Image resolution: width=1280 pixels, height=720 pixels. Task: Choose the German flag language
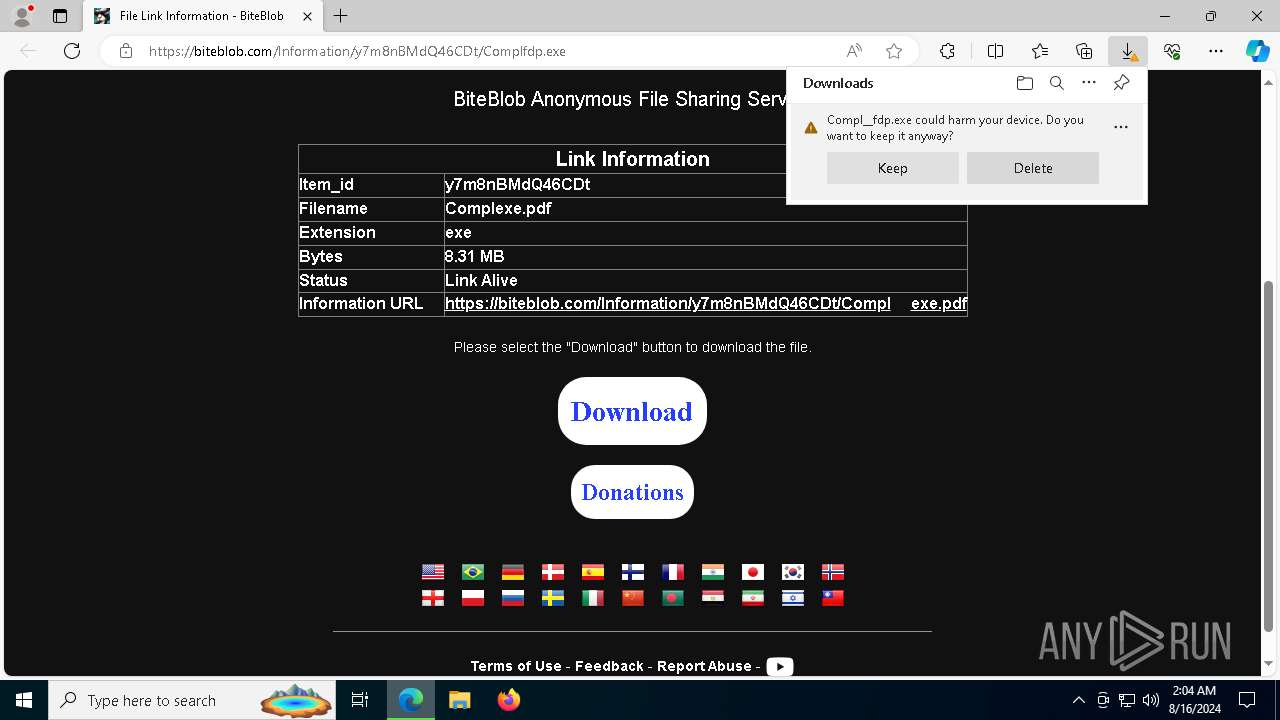[x=513, y=572]
